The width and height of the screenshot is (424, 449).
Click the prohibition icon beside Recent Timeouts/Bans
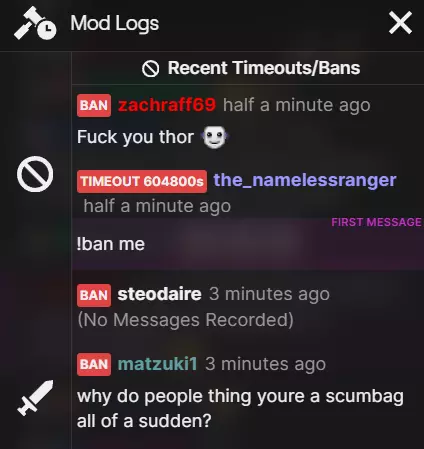pyautogui.click(x=150, y=69)
